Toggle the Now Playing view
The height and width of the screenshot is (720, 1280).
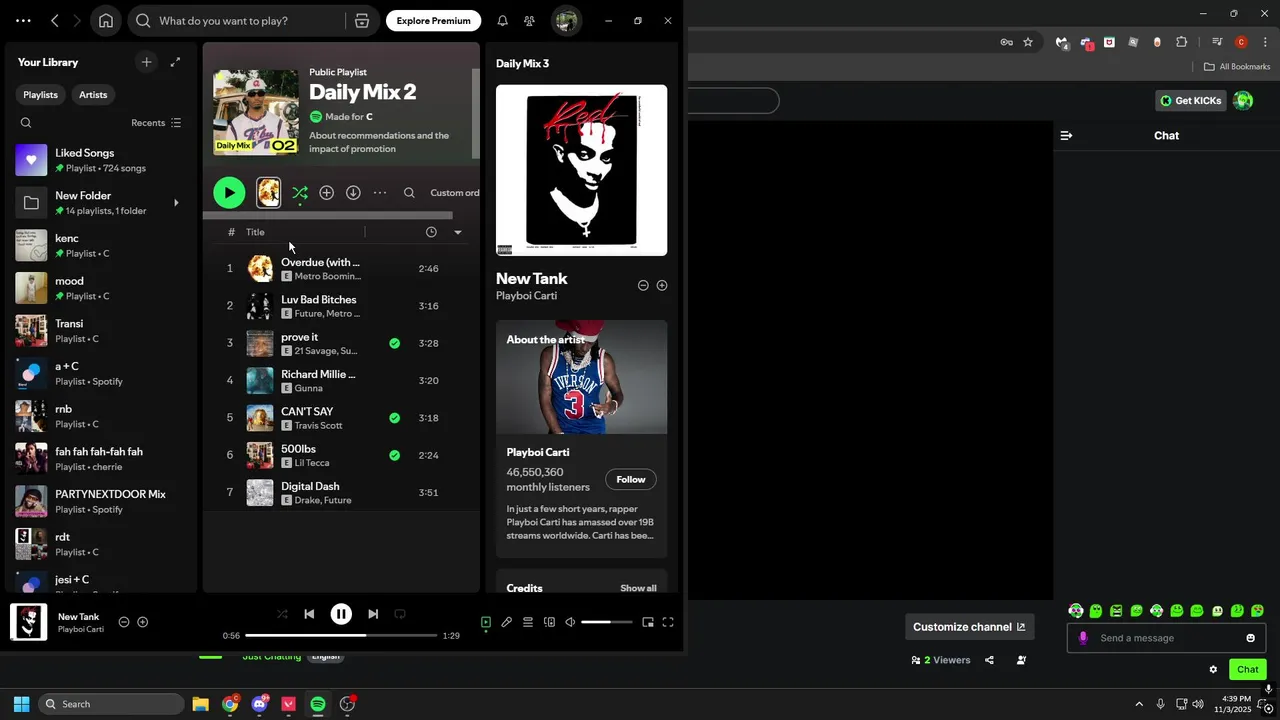pos(486,622)
